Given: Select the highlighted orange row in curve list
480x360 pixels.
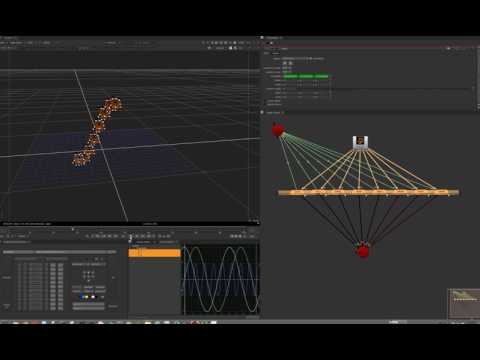Looking at the screenshot, I should point(154,253).
